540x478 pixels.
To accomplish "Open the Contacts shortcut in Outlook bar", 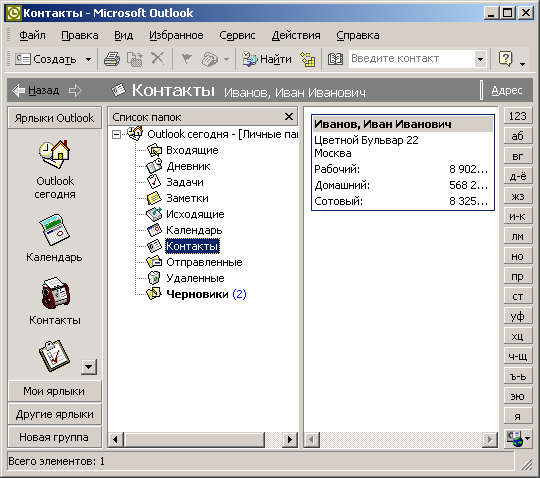I will (55, 301).
